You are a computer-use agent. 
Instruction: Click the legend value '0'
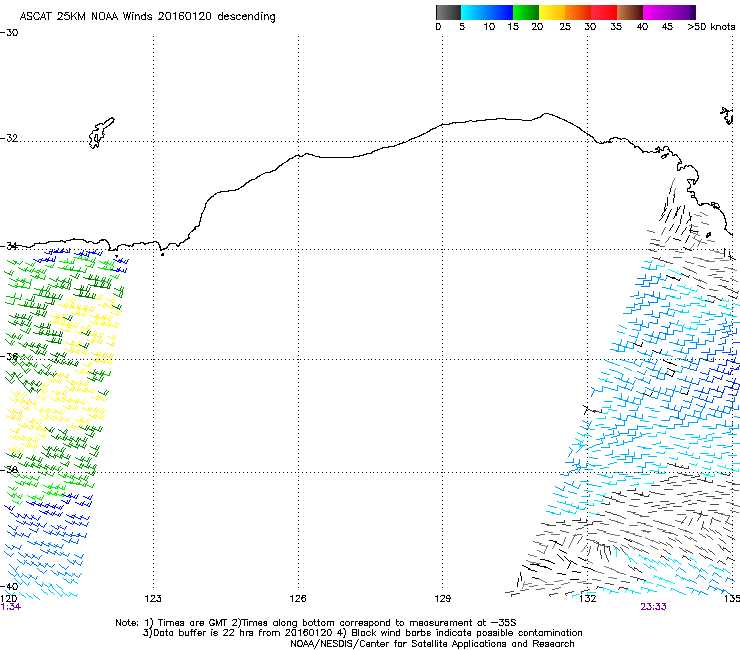(438, 27)
